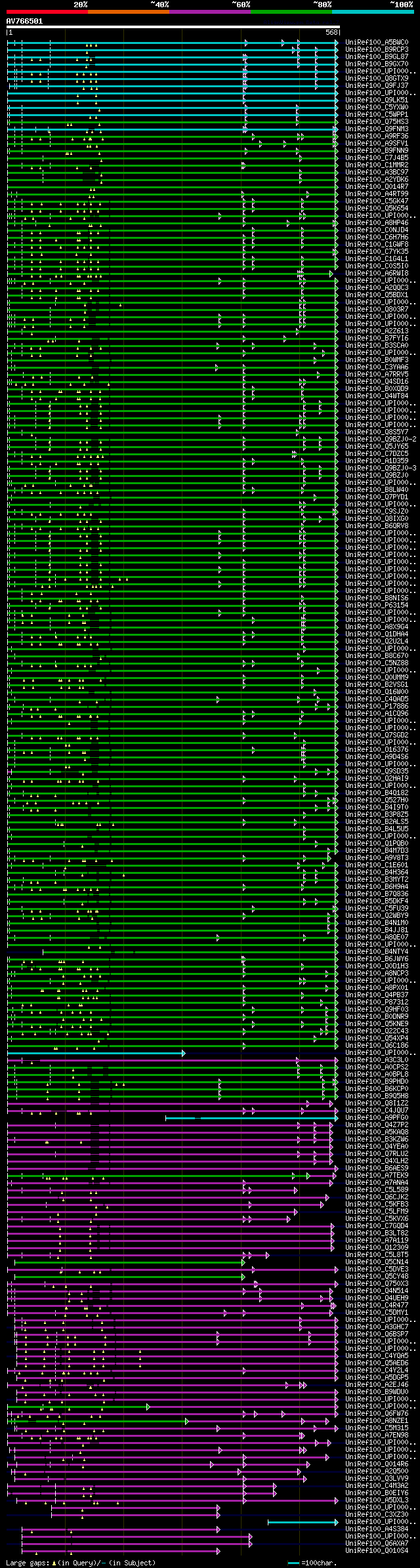
Task: Click the red 20% identity legend segment
Action: click(x=47, y=11)
